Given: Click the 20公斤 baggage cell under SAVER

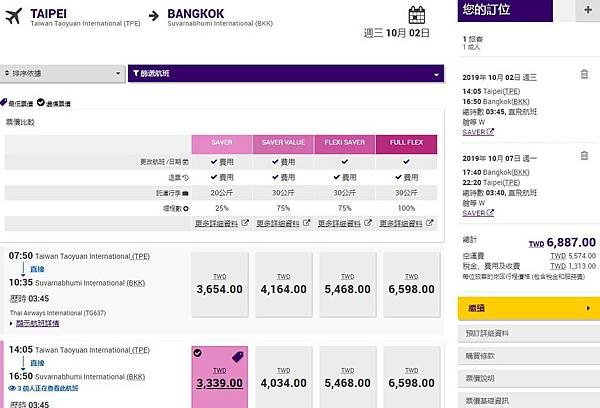Looking at the screenshot, I should (222, 193).
